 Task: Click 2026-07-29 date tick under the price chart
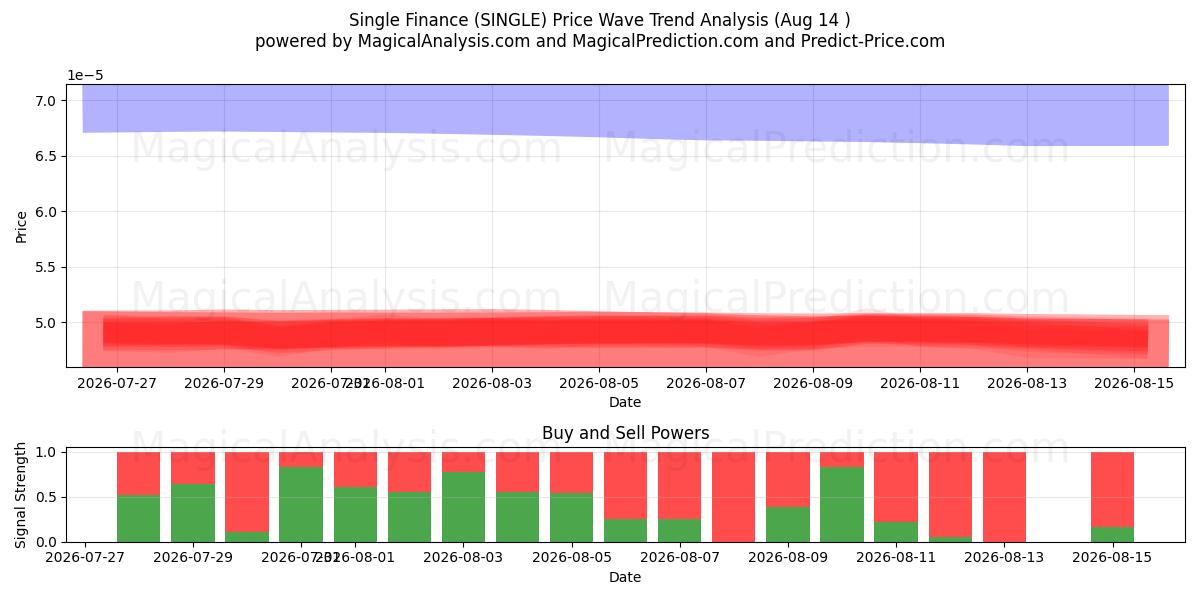pyautogui.click(x=224, y=382)
